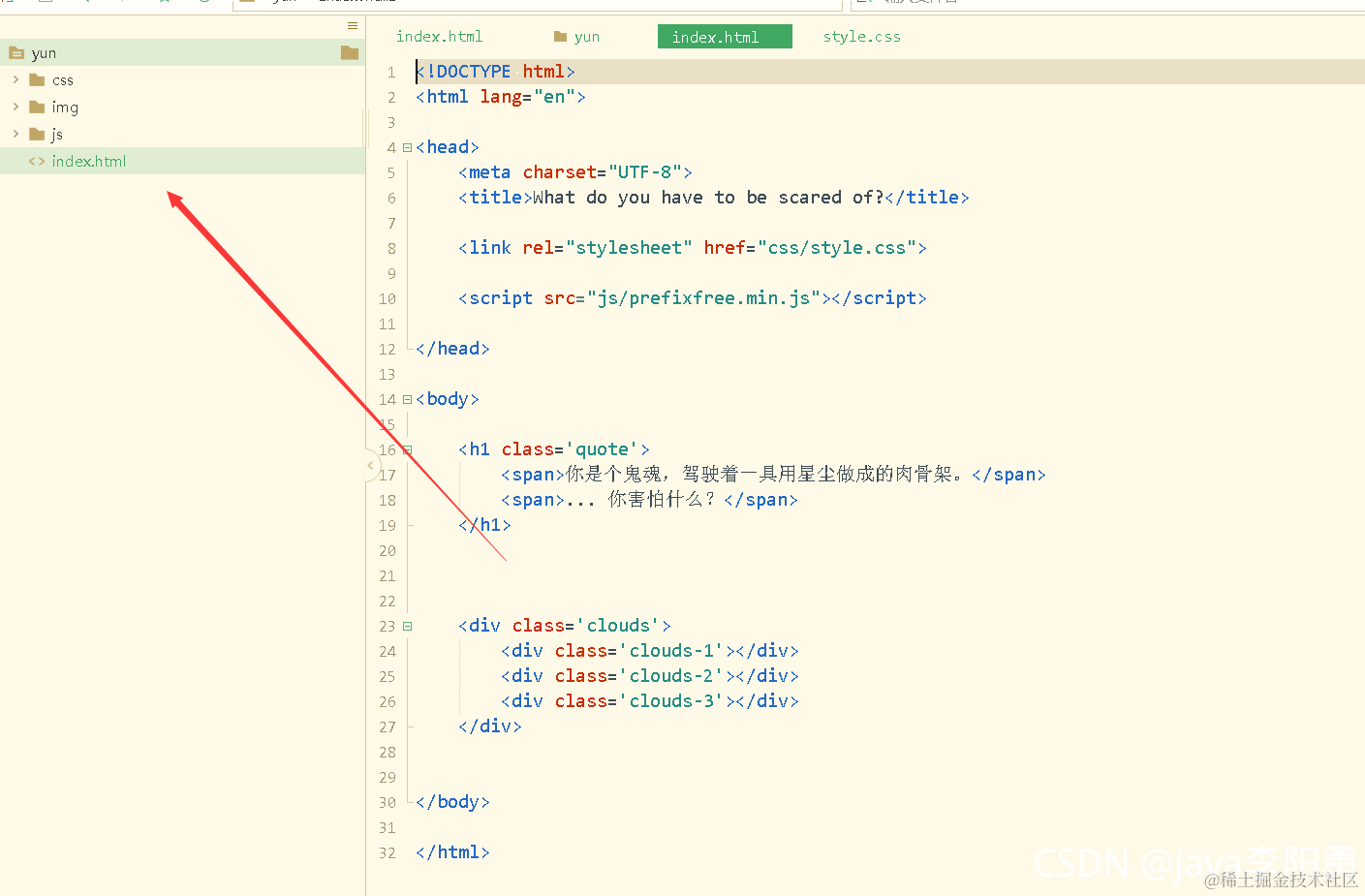This screenshot has height=896, width=1365.
Task: Click h1 class='quote' line
Action: [554, 449]
